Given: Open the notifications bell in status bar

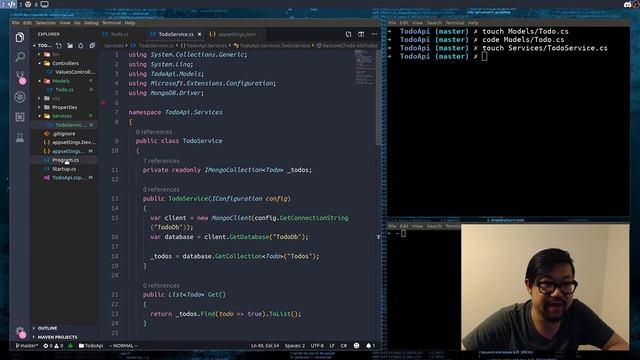Looking at the screenshot, I should 370,346.
